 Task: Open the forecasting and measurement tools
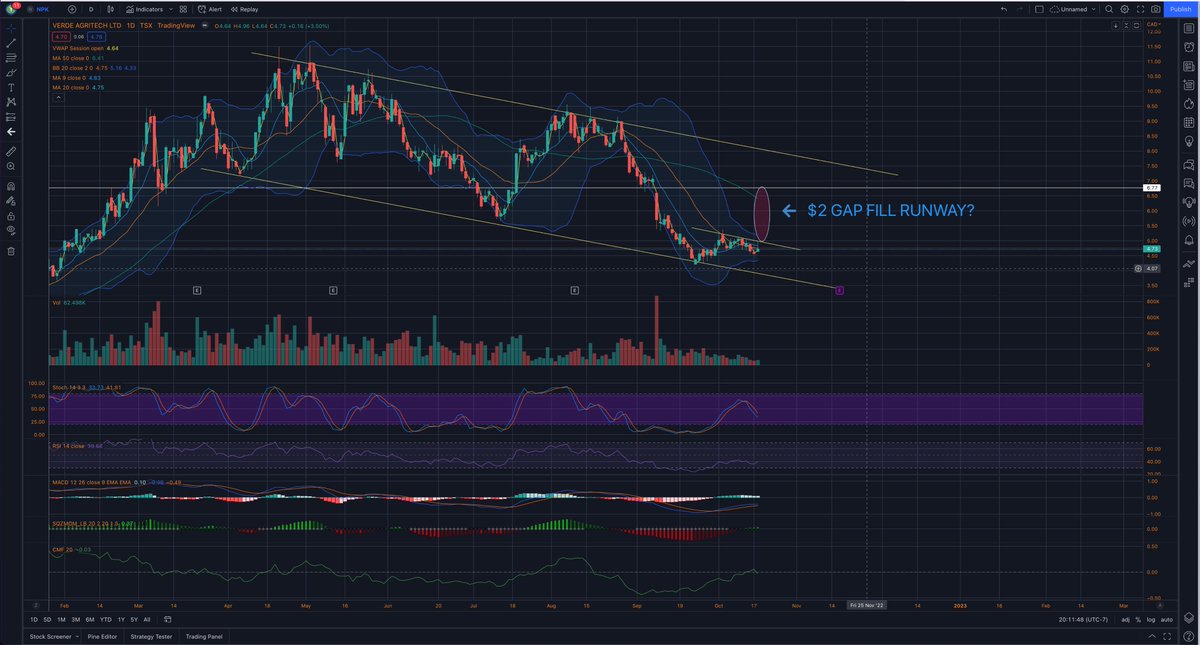(x=11, y=116)
